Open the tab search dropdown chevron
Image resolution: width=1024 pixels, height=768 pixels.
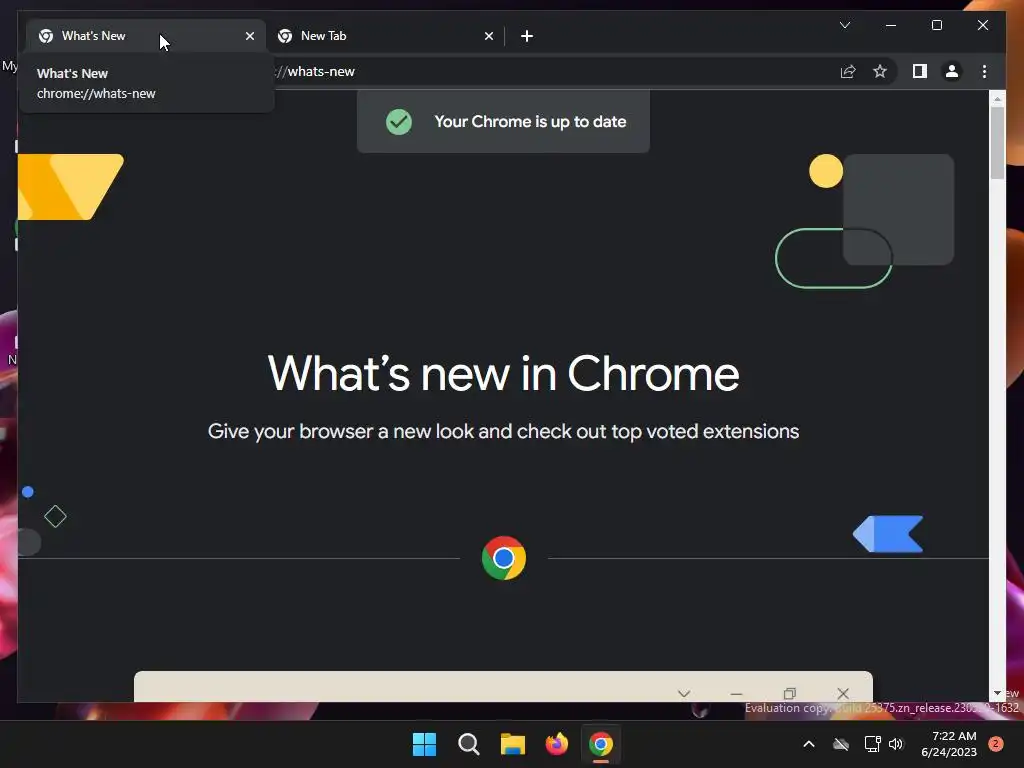[x=844, y=25]
